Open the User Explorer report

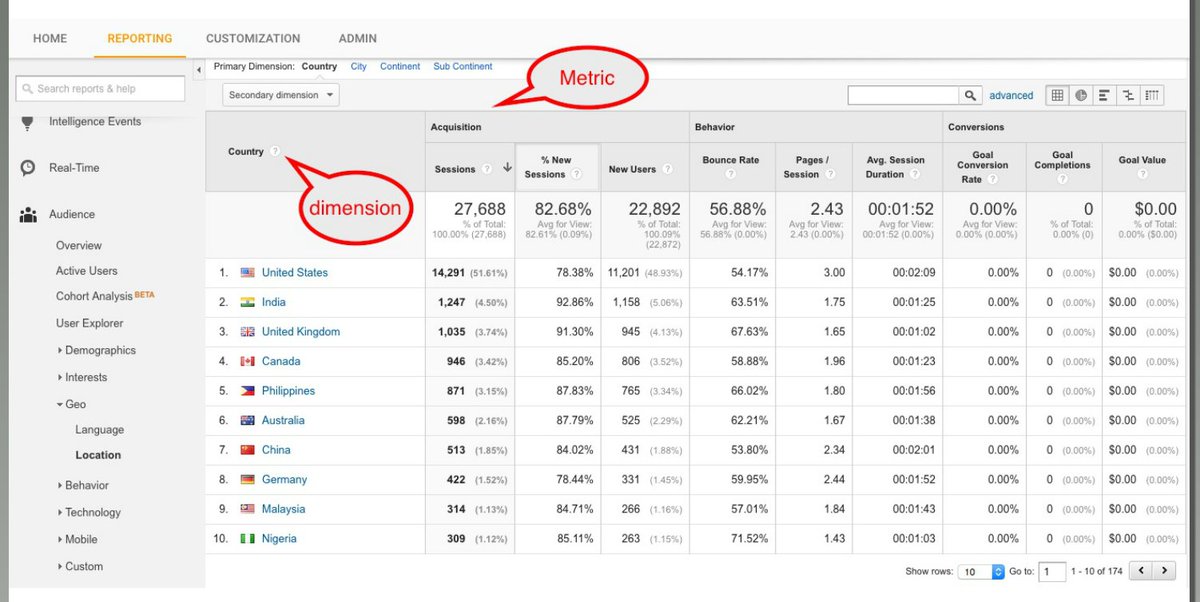pos(90,323)
